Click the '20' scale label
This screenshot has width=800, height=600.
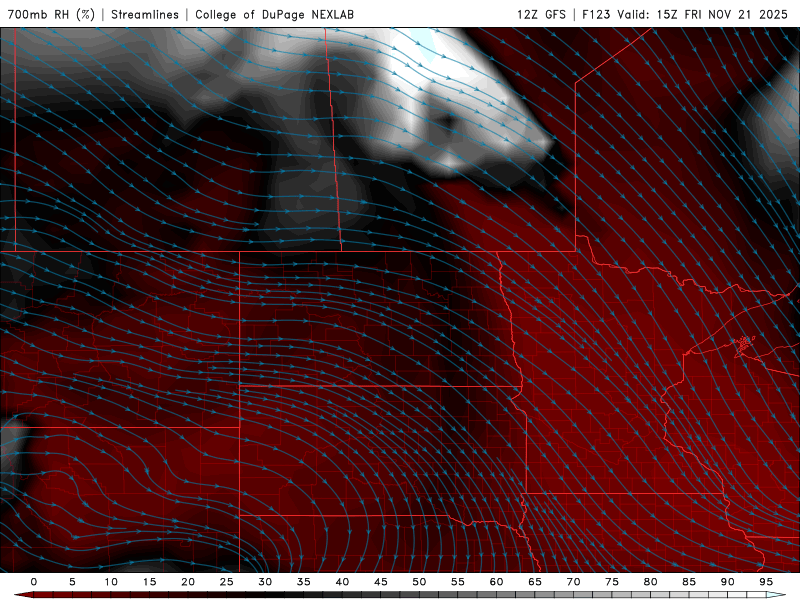pos(188,582)
